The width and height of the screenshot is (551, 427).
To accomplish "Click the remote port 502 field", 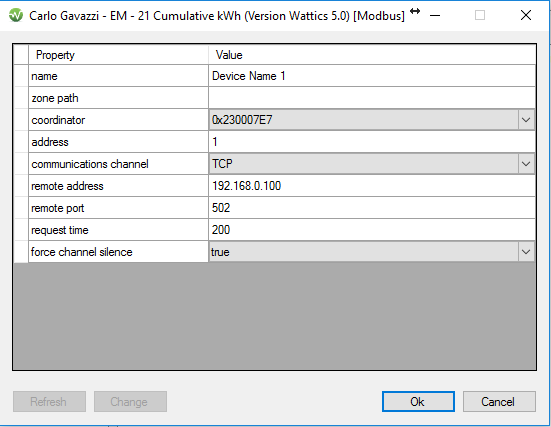I will click(372, 208).
